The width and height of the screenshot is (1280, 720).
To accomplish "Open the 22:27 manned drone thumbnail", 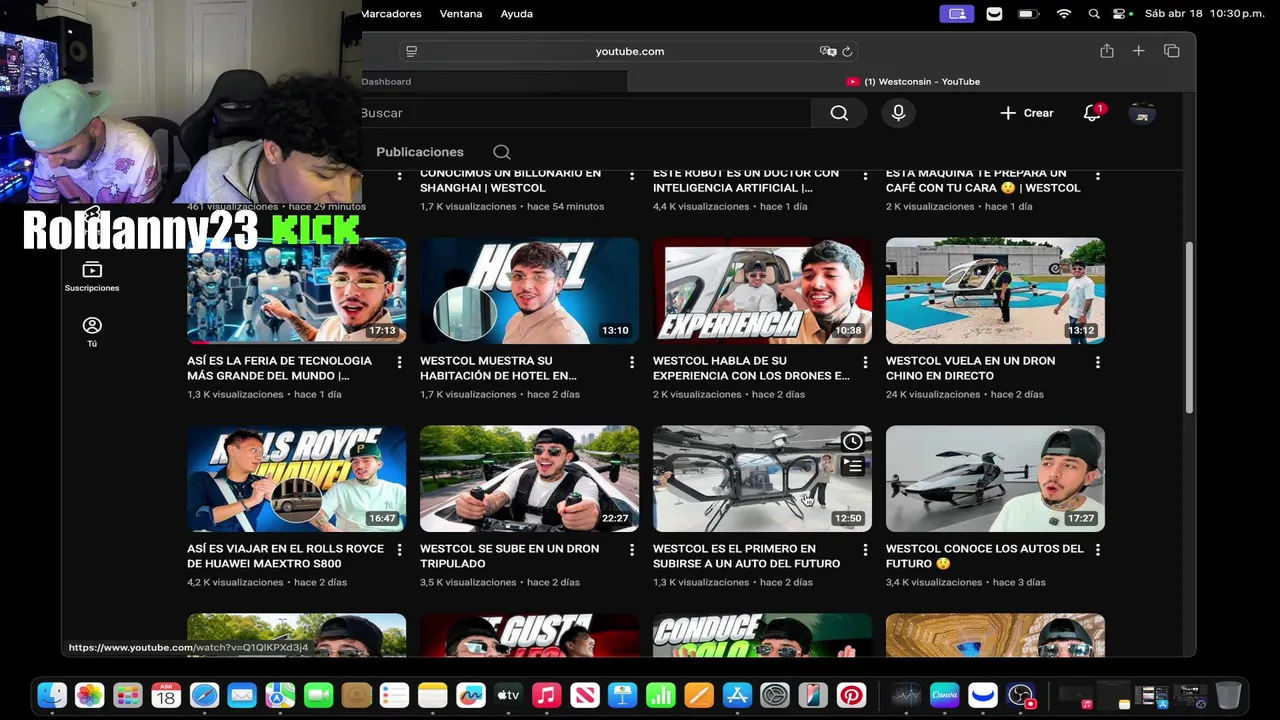I will (x=529, y=479).
